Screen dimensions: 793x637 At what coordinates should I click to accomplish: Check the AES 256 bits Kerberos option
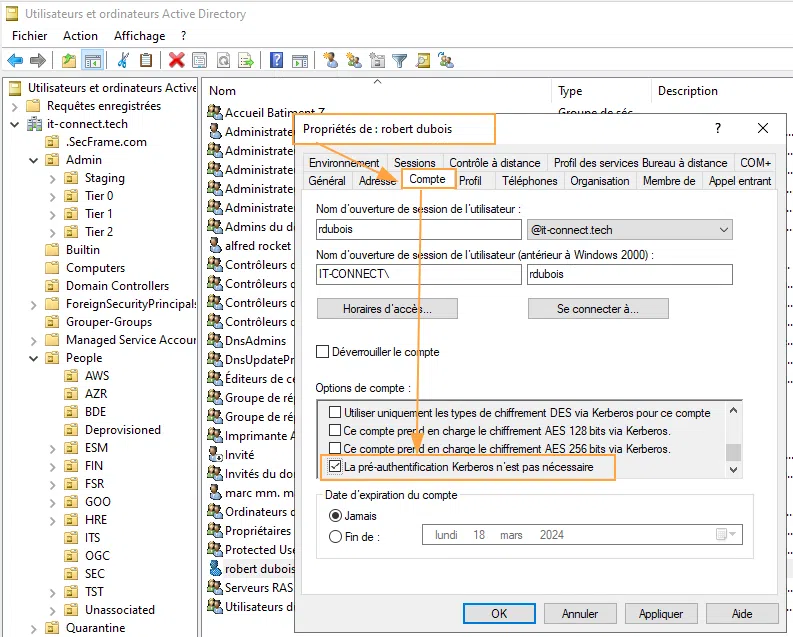point(334,448)
